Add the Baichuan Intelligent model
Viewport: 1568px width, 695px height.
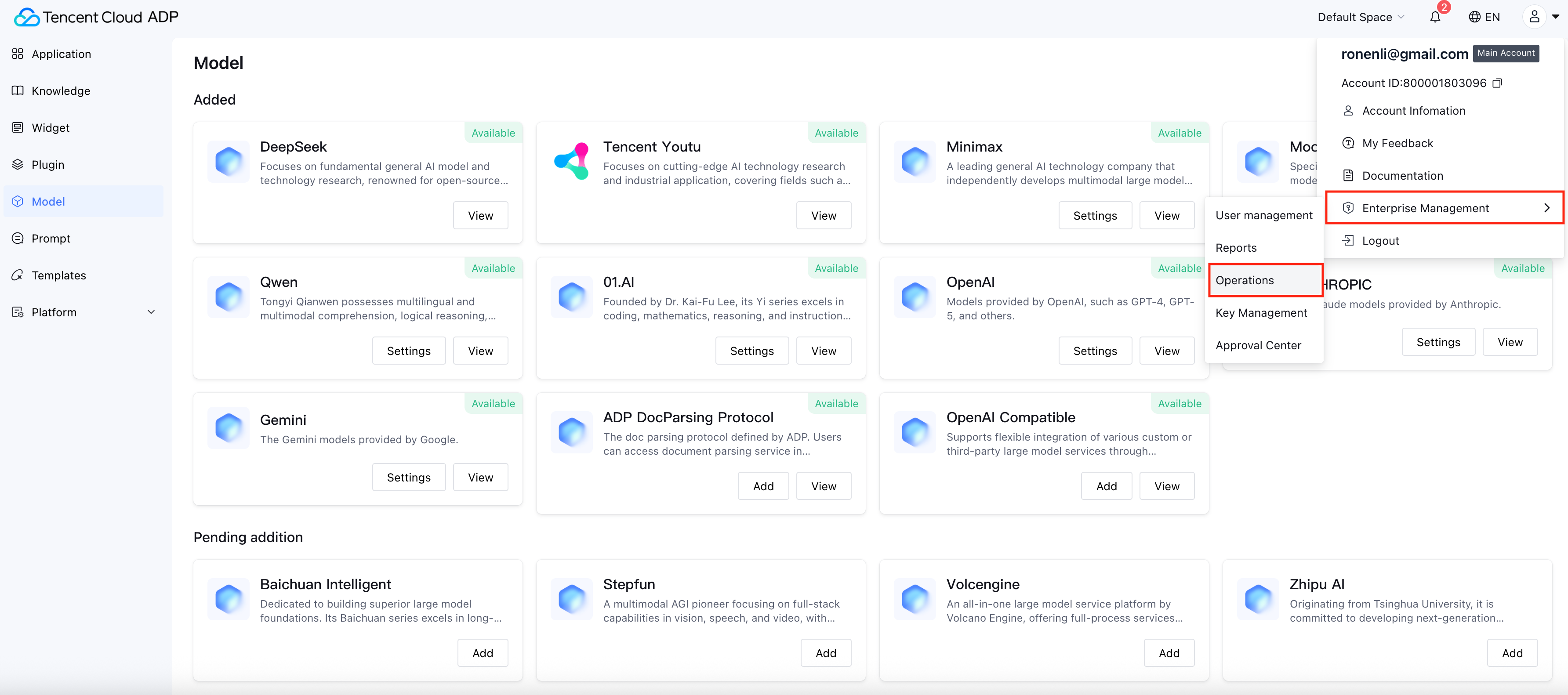(x=482, y=653)
